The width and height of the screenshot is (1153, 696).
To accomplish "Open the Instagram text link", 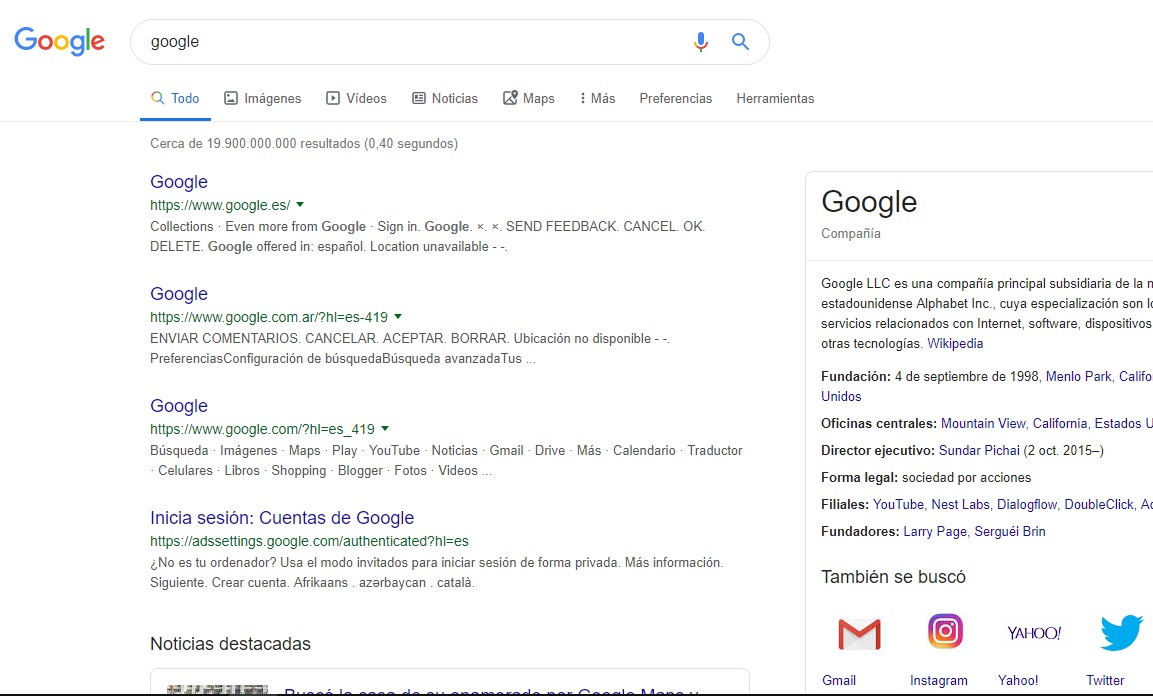I will [x=938, y=680].
